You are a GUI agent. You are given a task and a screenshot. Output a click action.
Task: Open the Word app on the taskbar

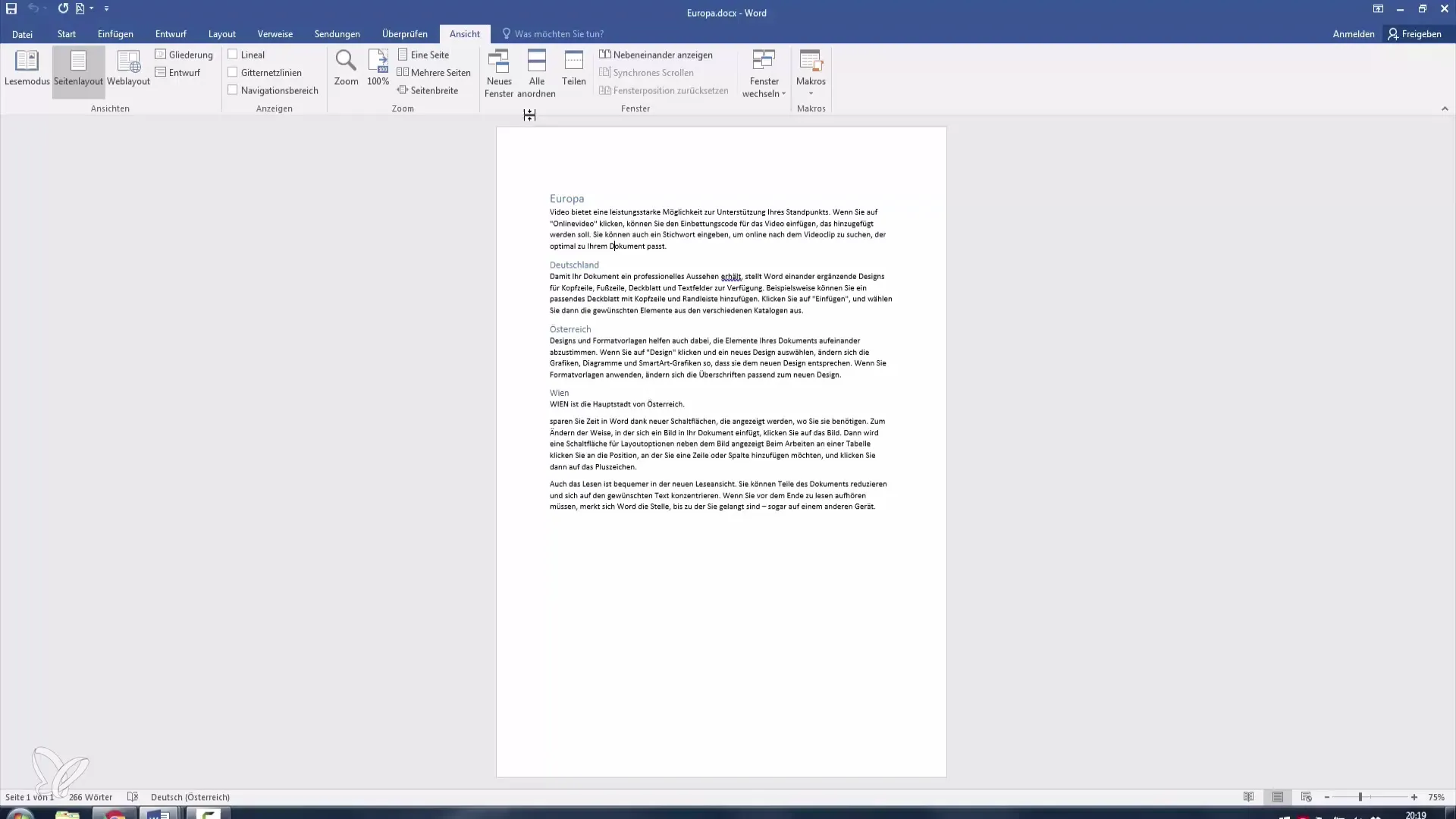(158, 813)
